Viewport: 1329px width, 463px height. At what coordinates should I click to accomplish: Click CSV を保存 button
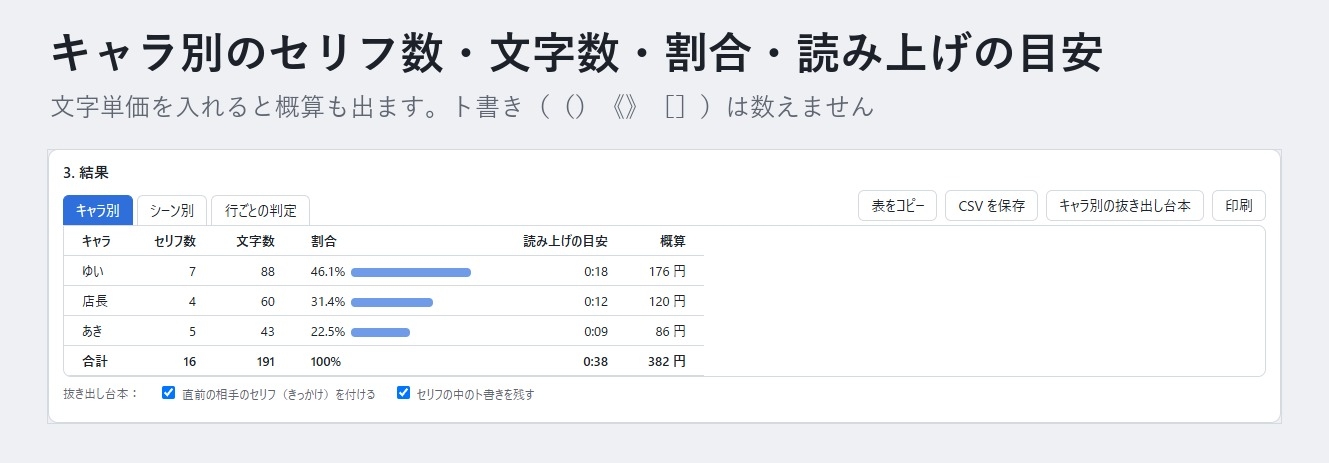click(x=991, y=206)
